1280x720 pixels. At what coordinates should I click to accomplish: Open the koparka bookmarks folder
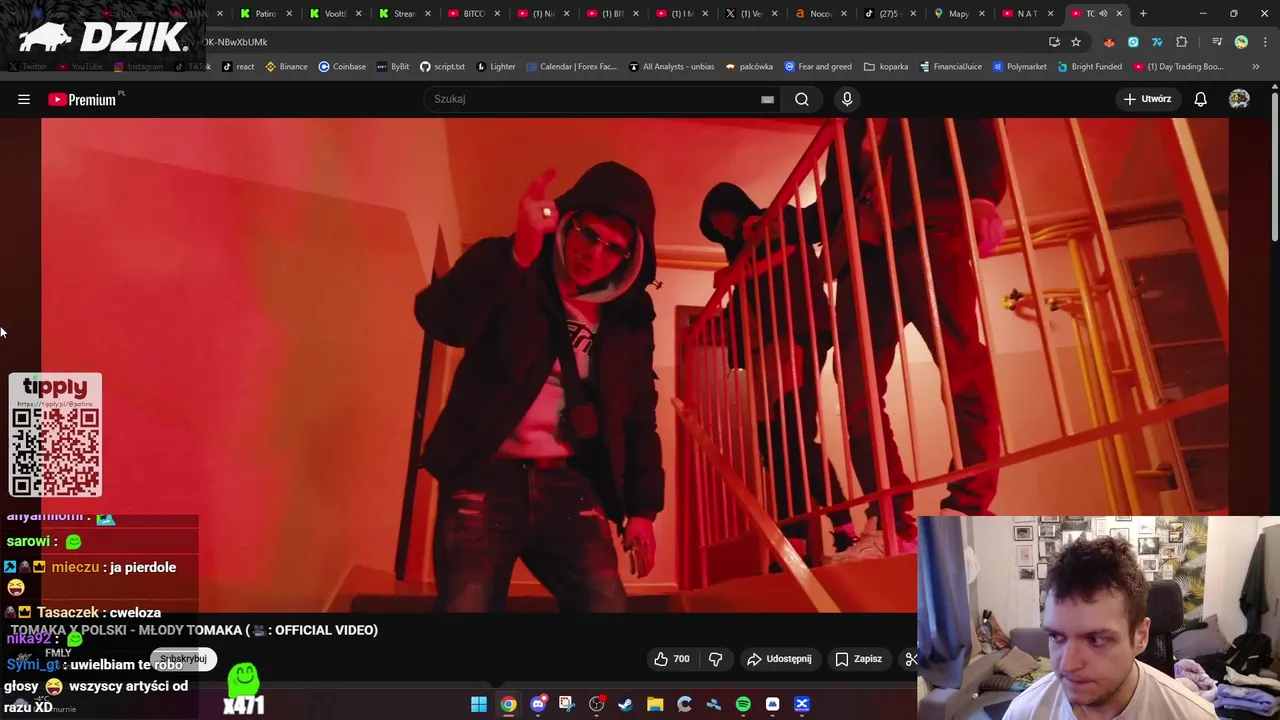coord(886,67)
